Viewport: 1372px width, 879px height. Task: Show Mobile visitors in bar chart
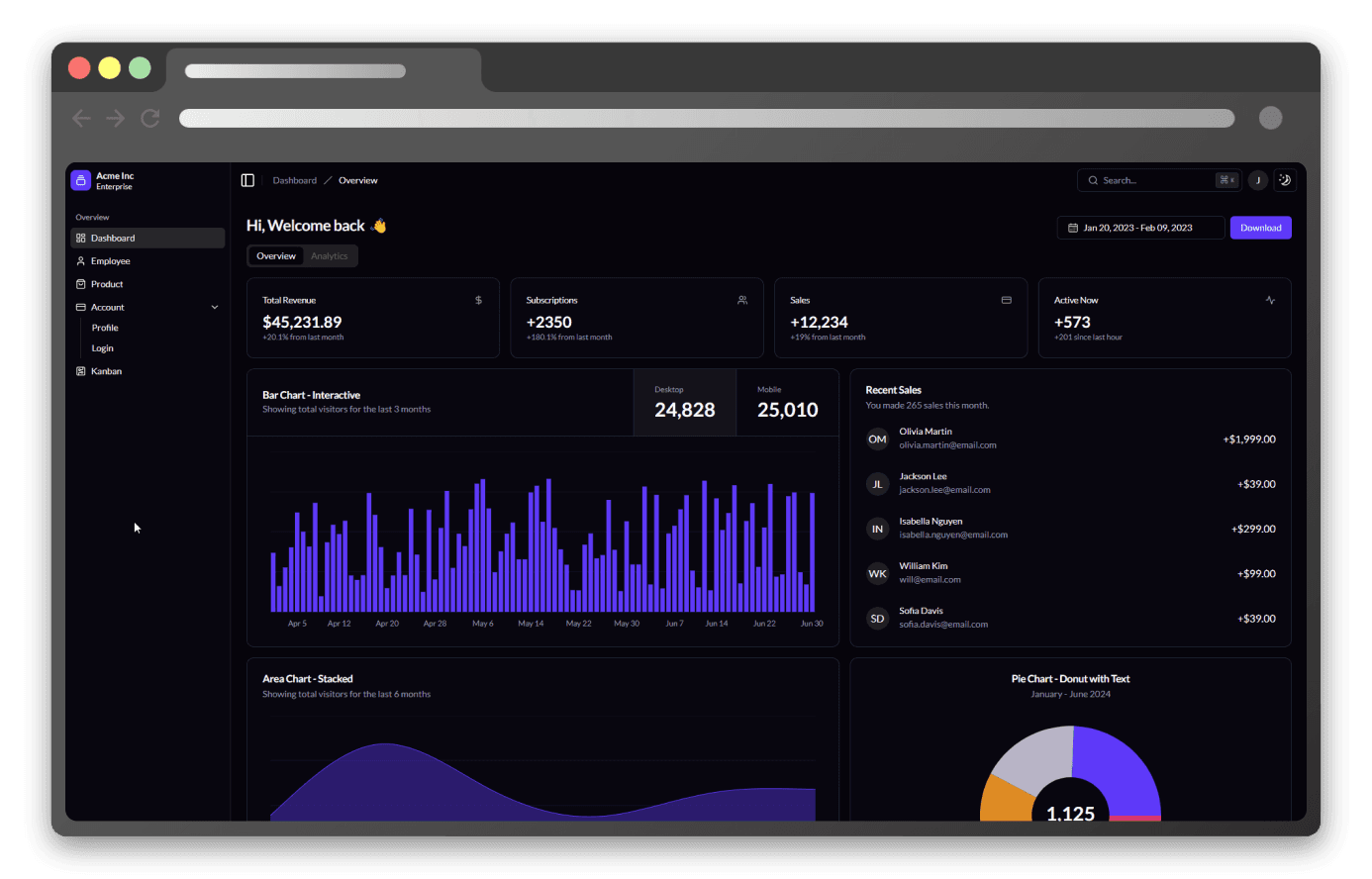[787, 402]
